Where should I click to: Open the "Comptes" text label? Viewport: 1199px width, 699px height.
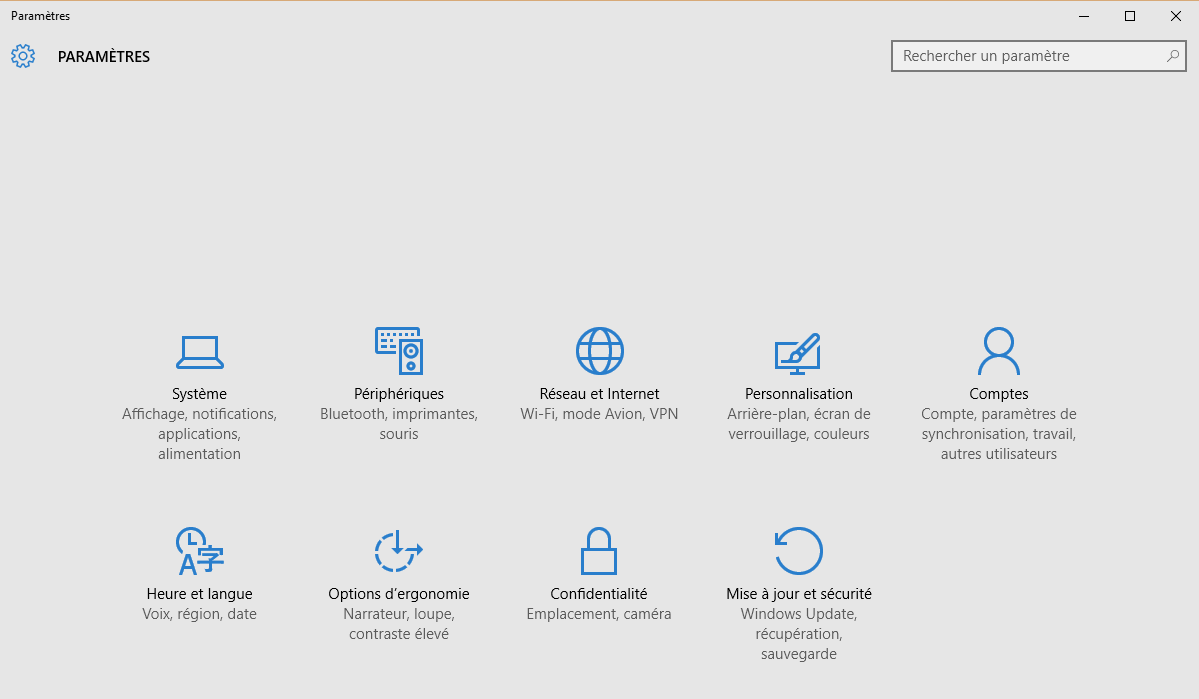tap(998, 394)
